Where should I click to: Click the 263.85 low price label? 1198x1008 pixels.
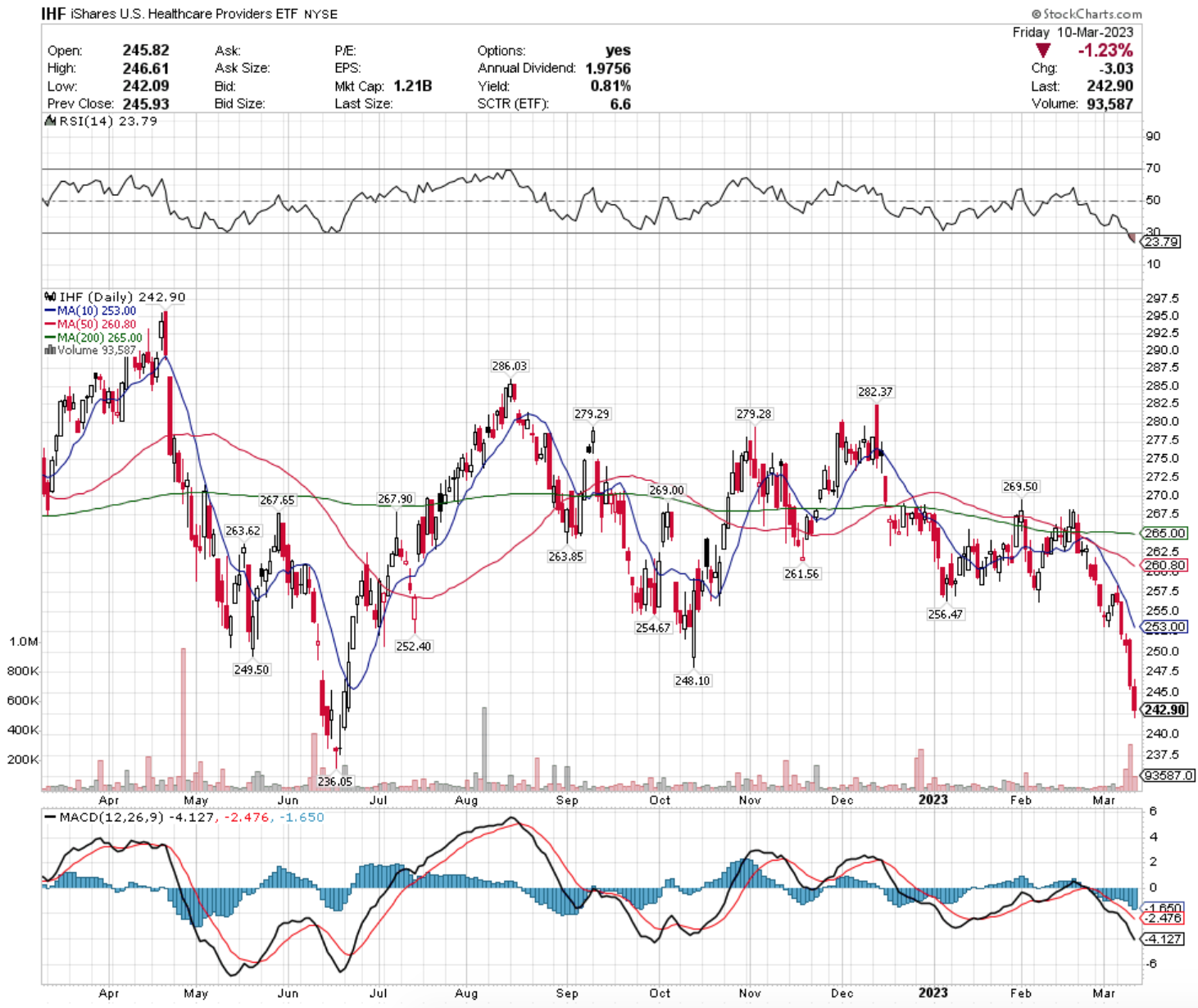pos(565,556)
